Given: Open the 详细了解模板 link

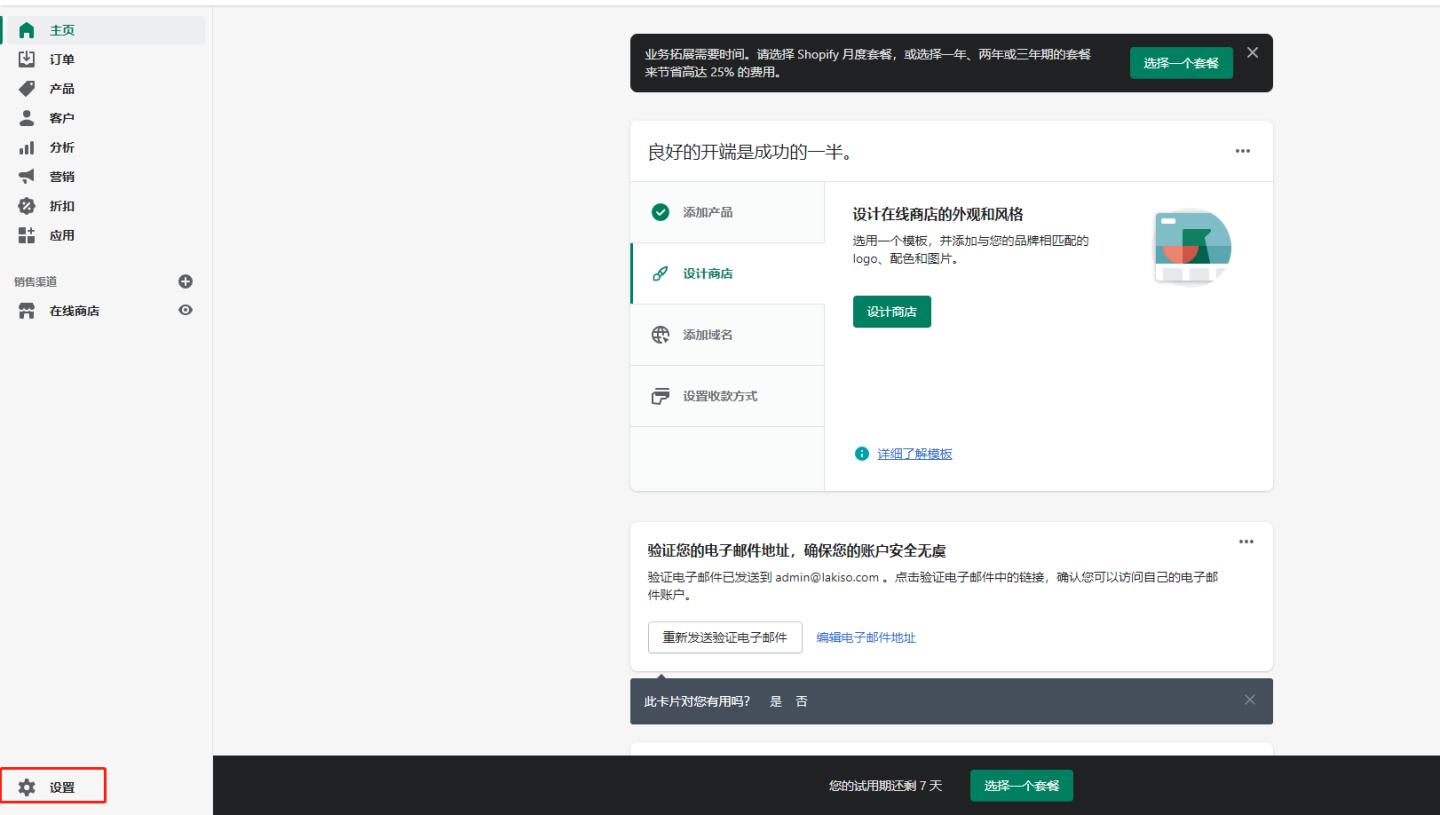Looking at the screenshot, I should pyautogui.click(x=913, y=453).
